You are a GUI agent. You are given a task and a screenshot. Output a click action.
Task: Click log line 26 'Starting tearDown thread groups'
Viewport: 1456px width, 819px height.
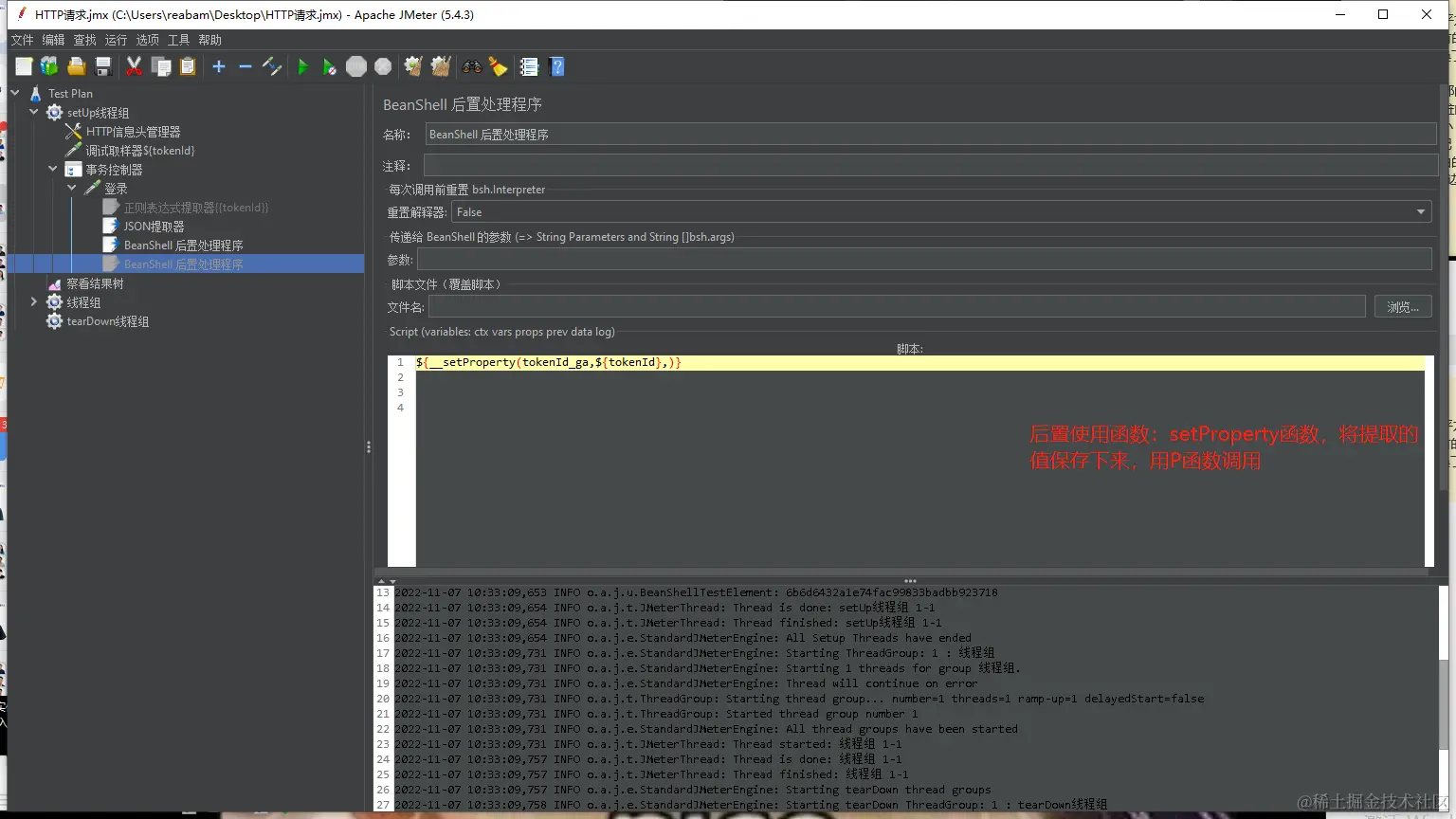[x=693, y=790]
